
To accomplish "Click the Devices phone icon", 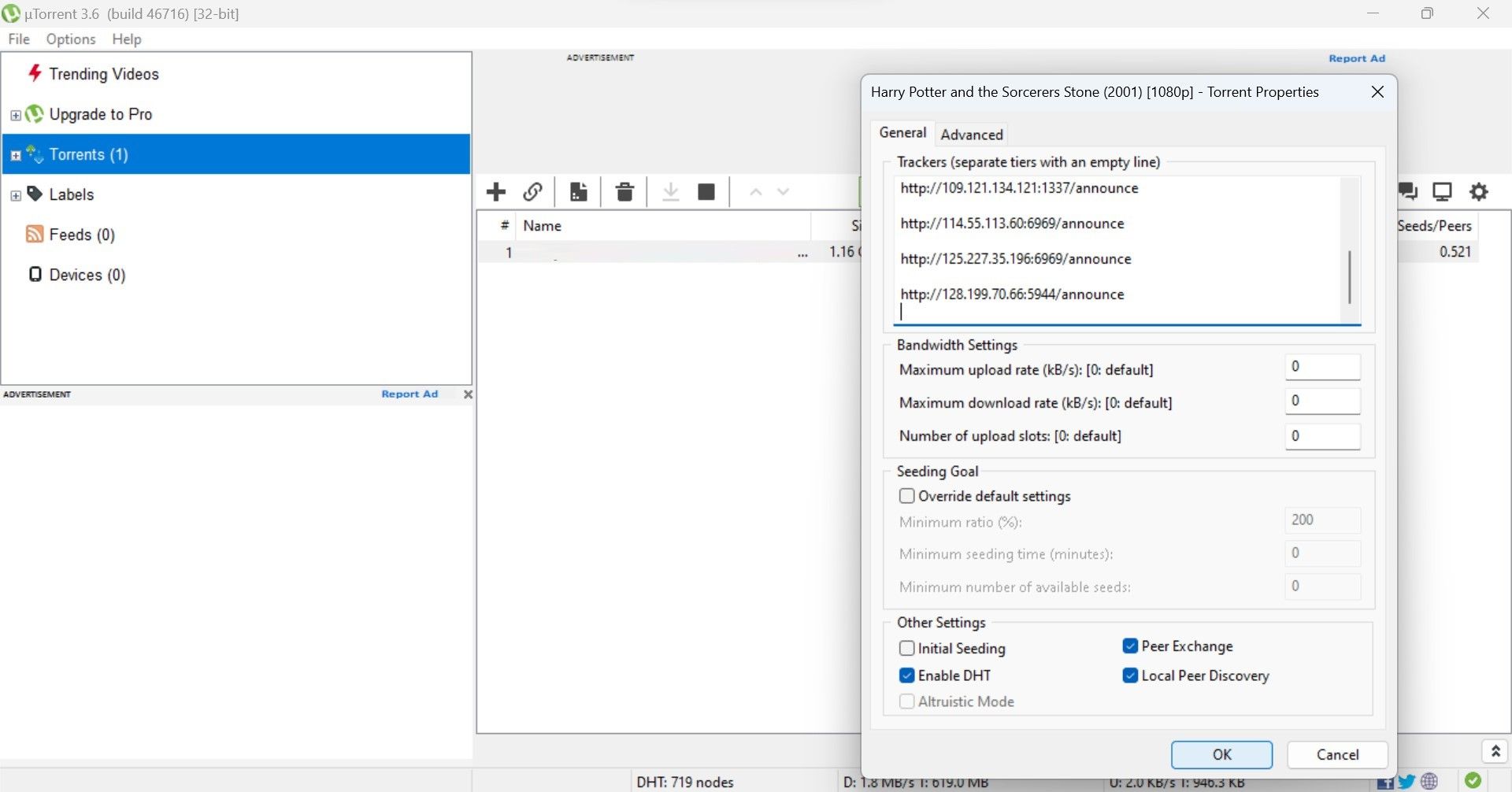I will point(35,274).
